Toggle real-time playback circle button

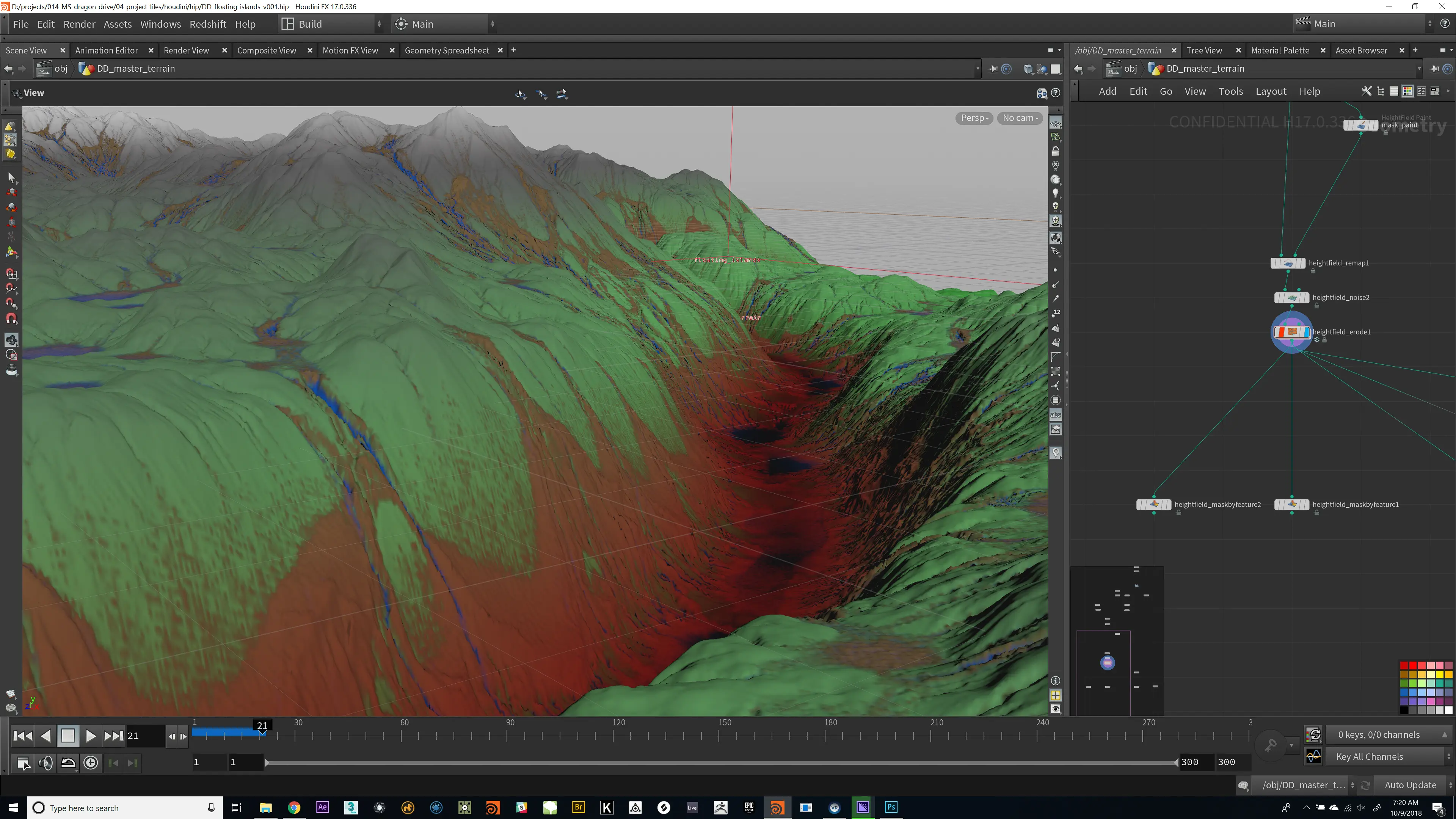(x=91, y=763)
